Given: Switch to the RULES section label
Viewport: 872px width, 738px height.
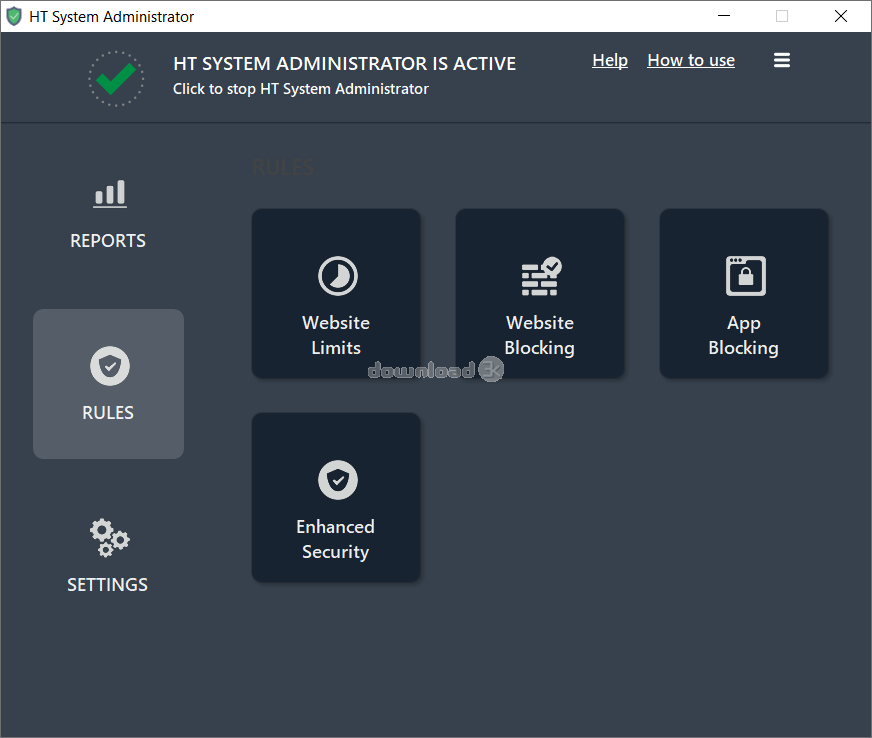Looking at the screenshot, I should pyautogui.click(x=108, y=413).
